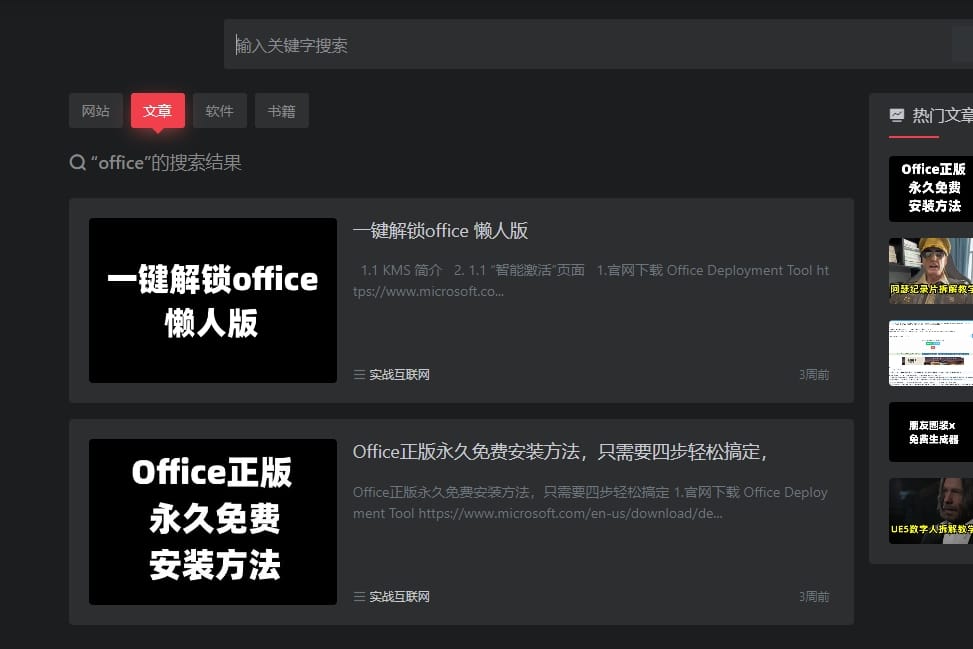Open the 软件 search results tab
Screen dimensions: 973x649
(x=219, y=111)
